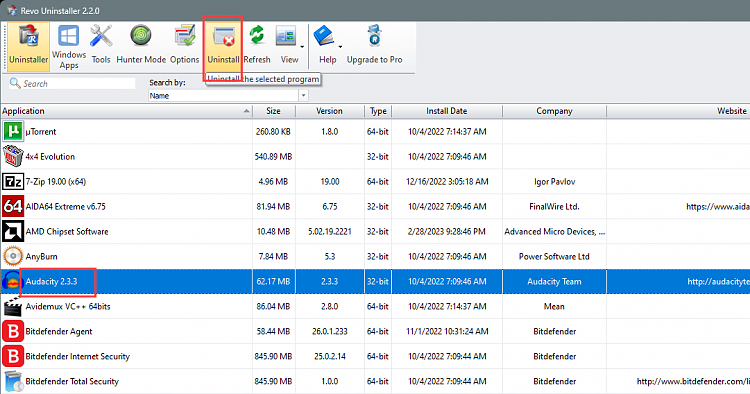This screenshot has width=750, height=394.
Task: Click the AIDA64 Extreme app icon
Action: (x=13, y=207)
